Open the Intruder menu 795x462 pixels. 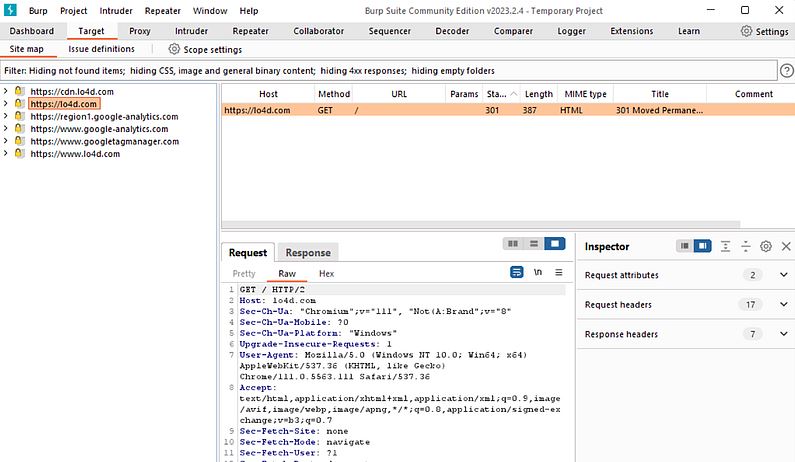click(x=116, y=11)
